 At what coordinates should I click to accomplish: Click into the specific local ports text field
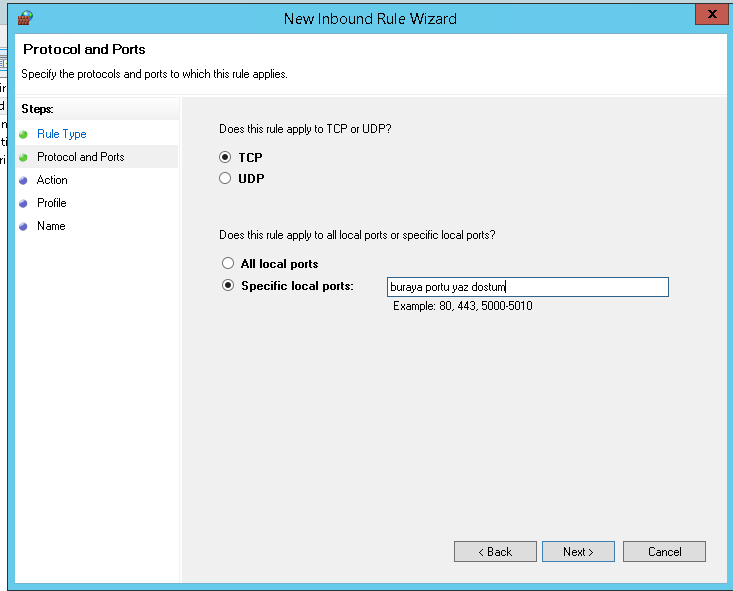click(528, 287)
